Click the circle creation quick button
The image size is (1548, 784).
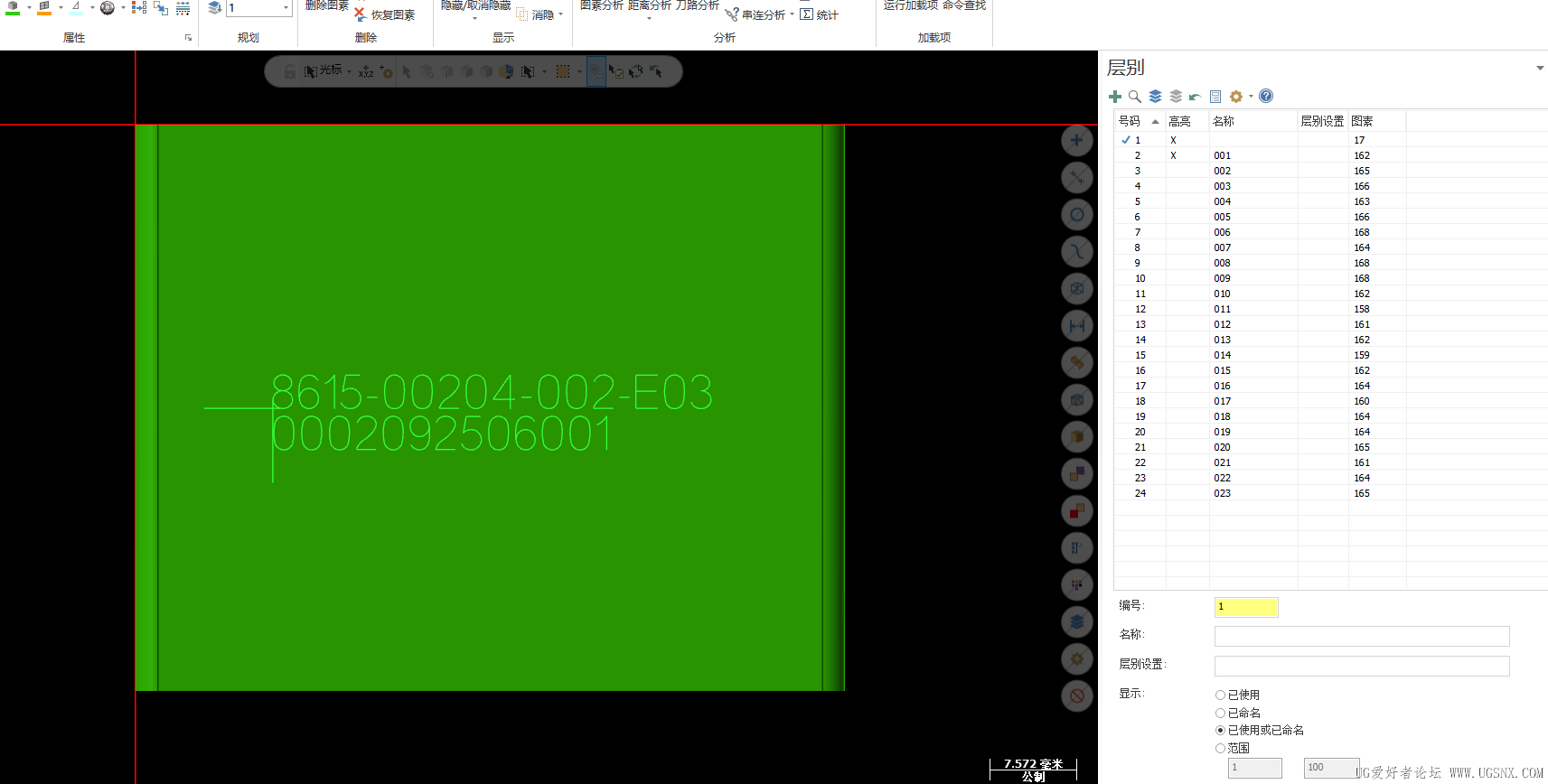[1076, 214]
